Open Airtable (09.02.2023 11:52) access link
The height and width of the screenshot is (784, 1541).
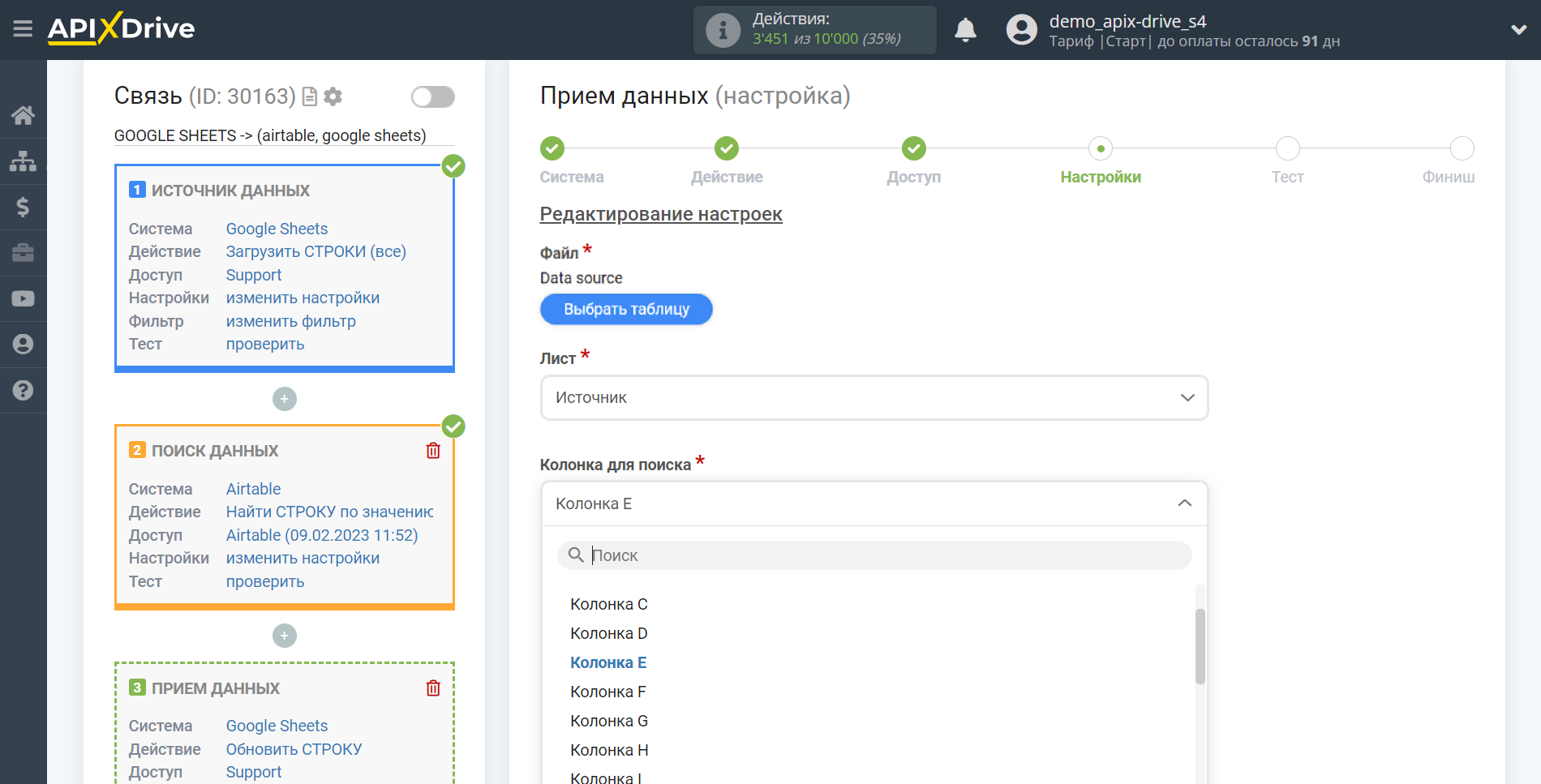[x=322, y=535]
